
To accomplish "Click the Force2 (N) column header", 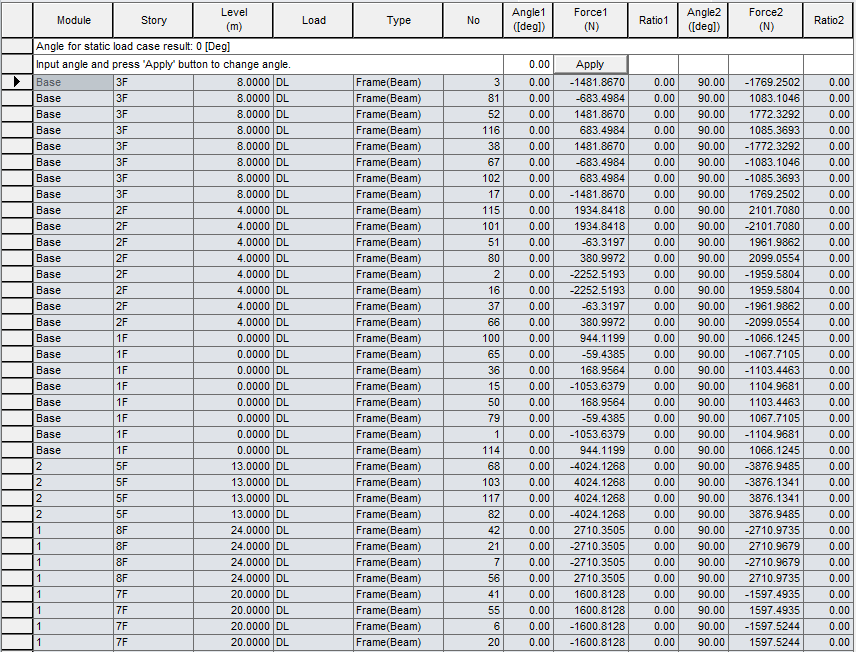I will click(x=765, y=19).
